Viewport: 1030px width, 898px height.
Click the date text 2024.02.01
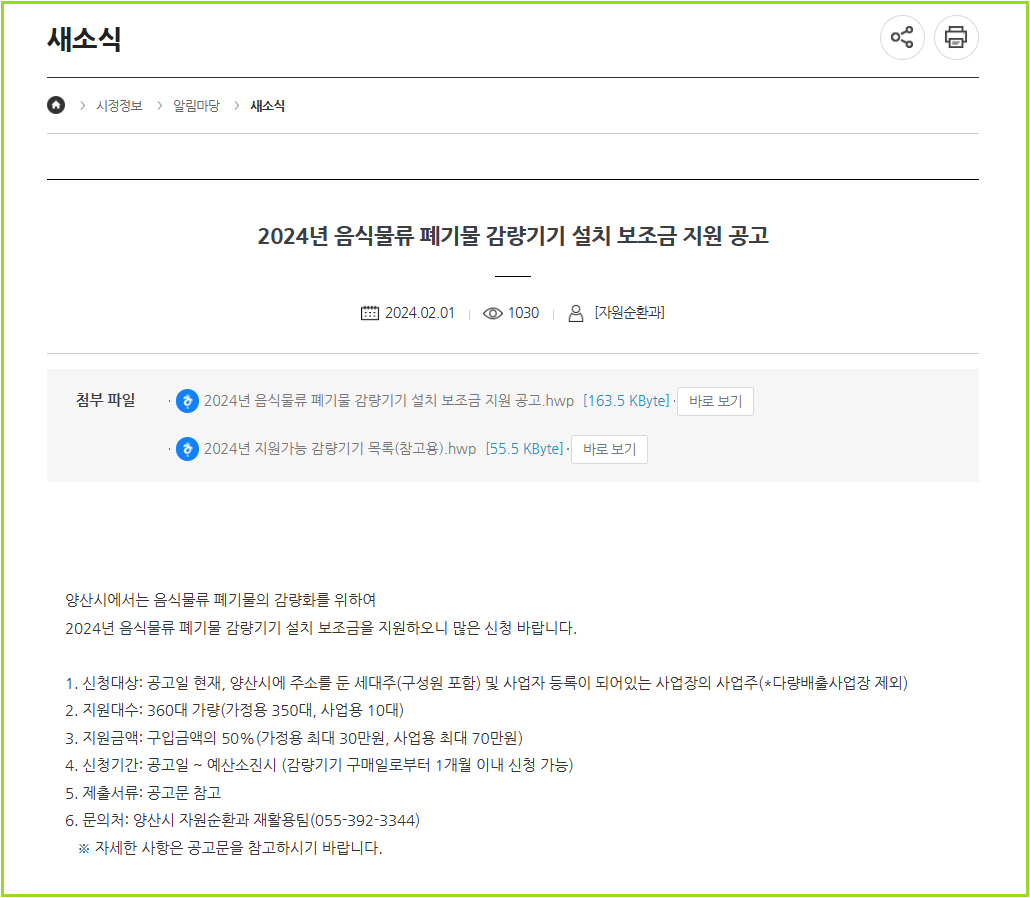tap(420, 313)
